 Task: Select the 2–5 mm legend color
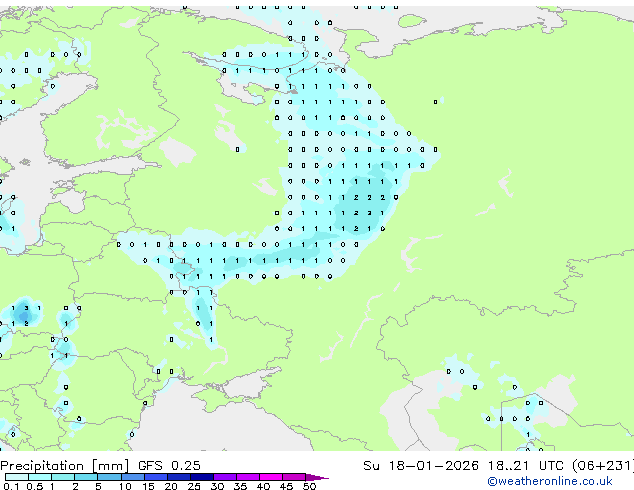pos(86,477)
